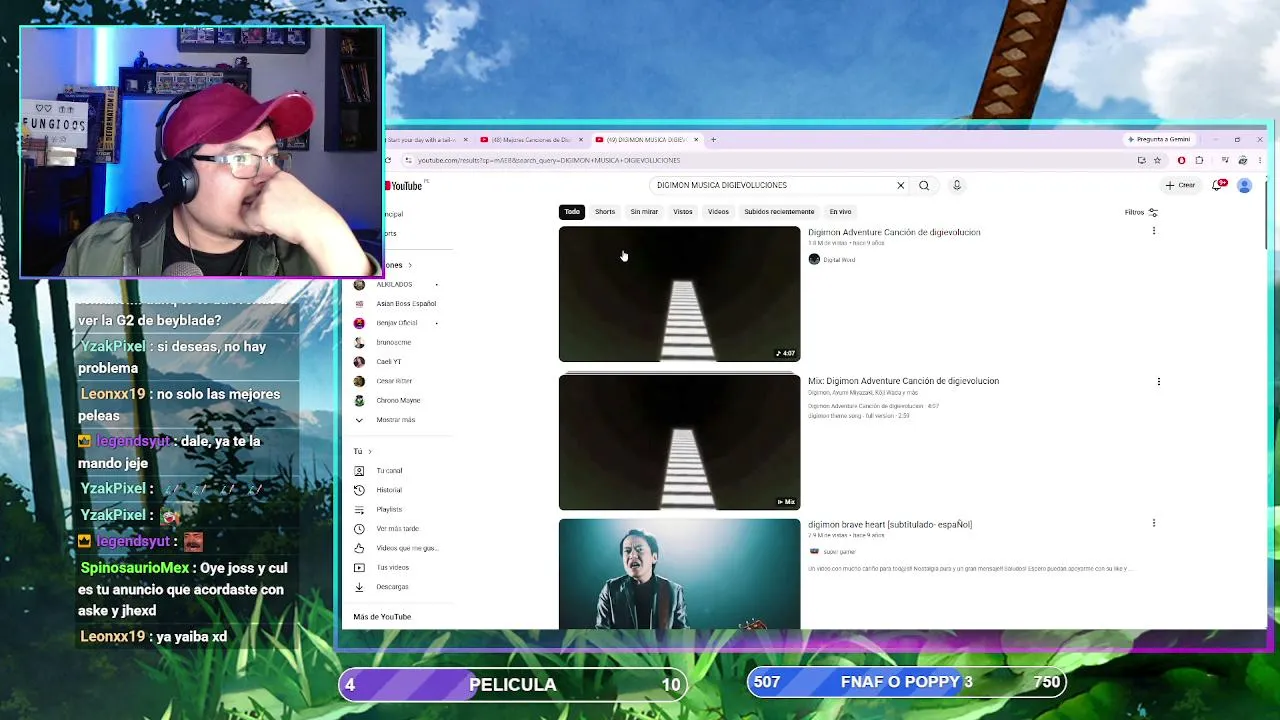Close the DIGIMON MUSICA DIGIEVOLUCIONES tab
1280x720 pixels.
(696, 140)
